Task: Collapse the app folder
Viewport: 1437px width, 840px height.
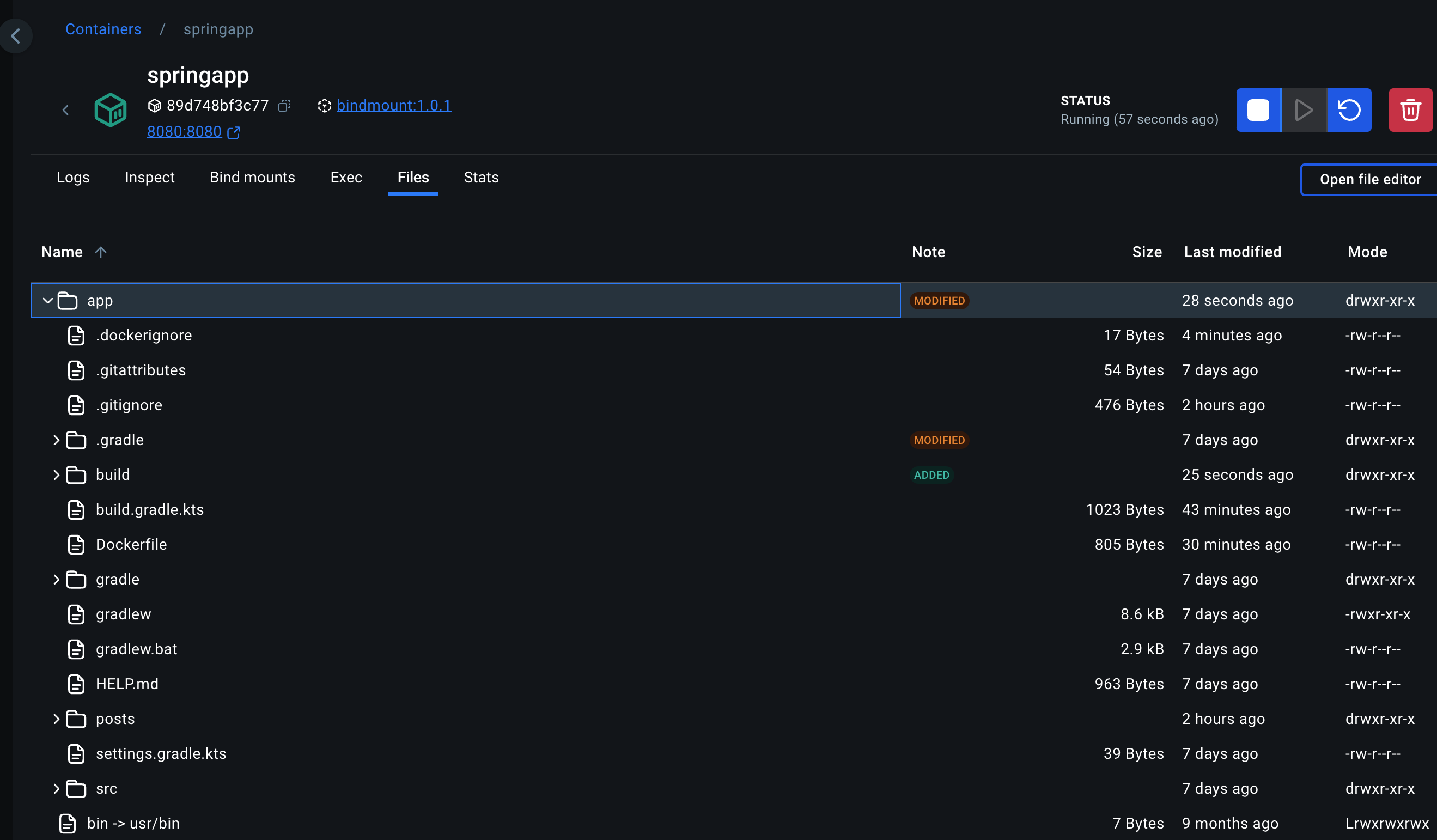Action: pyautogui.click(x=48, y=301)
